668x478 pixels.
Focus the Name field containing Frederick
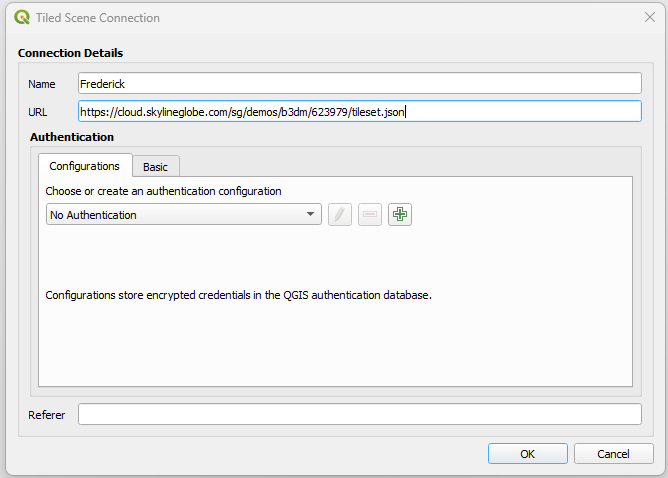tap(360, 84)
